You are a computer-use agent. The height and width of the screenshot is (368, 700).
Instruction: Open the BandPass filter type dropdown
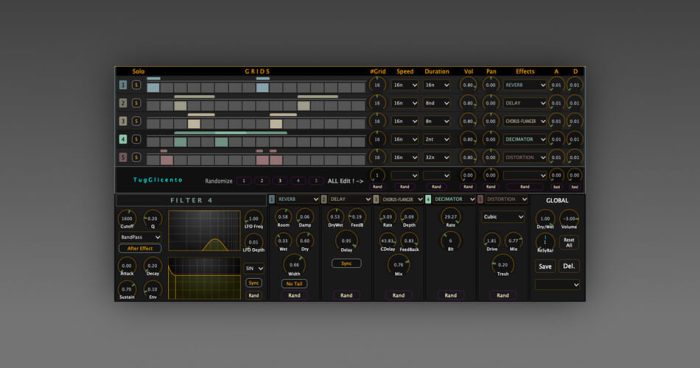[140, 237]
